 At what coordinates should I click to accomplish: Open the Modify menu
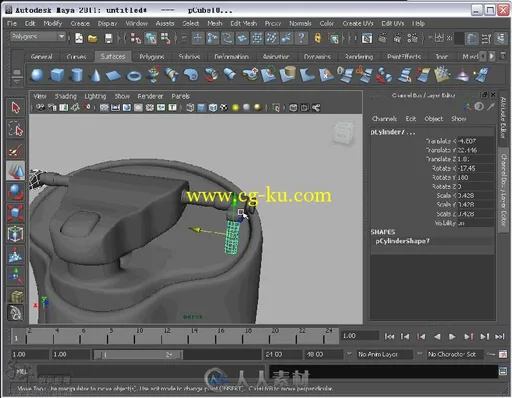53,23
